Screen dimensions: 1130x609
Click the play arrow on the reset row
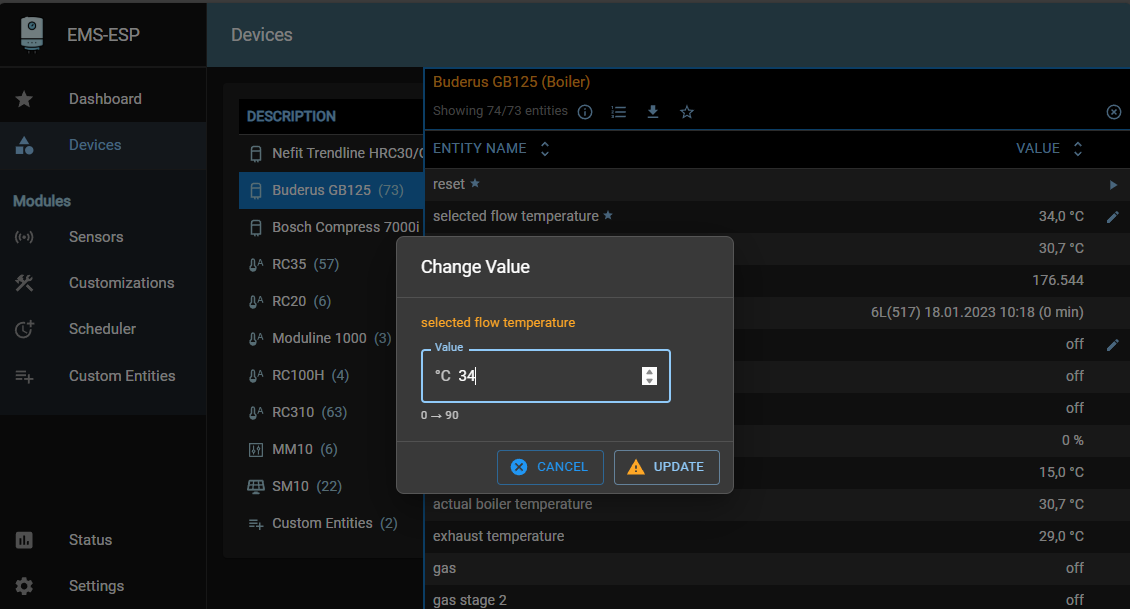tap(1113, 185)
